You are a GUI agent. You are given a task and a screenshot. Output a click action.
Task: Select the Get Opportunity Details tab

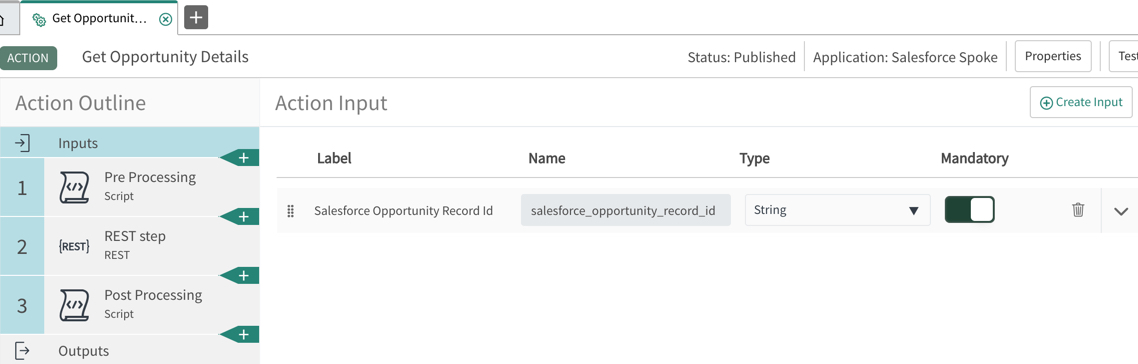click(99, 19)
